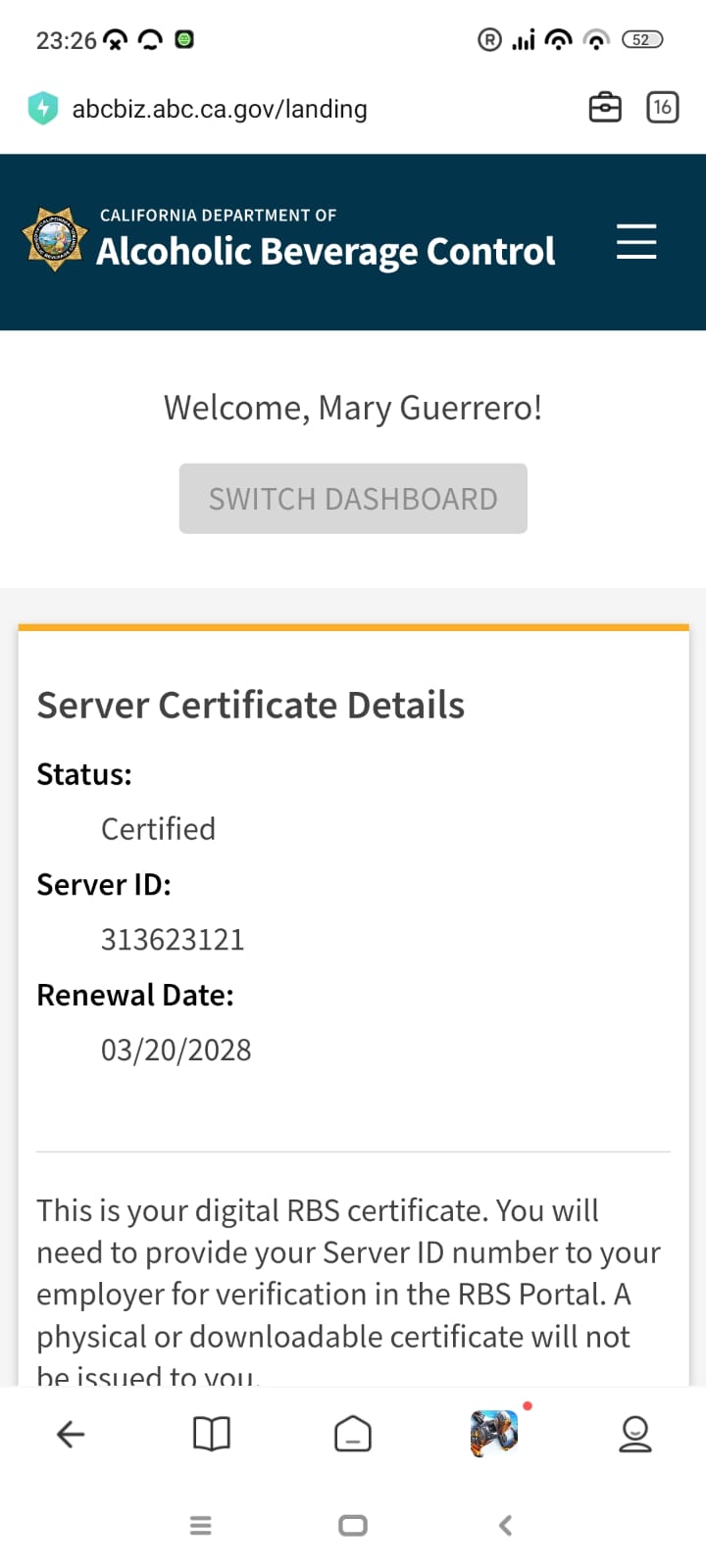Tap the battery indicator in status bar
Screen dimensions: 706x1568
click(642, 40)
